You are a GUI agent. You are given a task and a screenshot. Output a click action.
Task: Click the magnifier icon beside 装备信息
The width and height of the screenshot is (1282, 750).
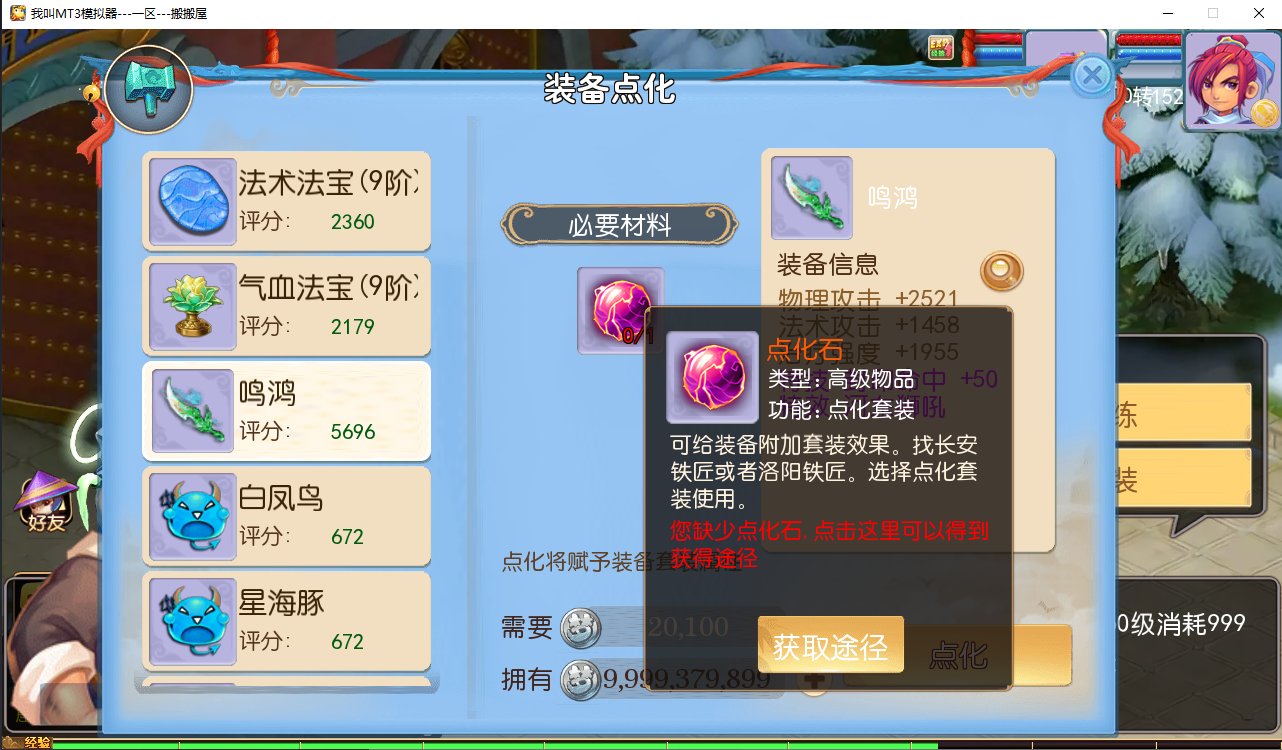tap(1001, 270)
